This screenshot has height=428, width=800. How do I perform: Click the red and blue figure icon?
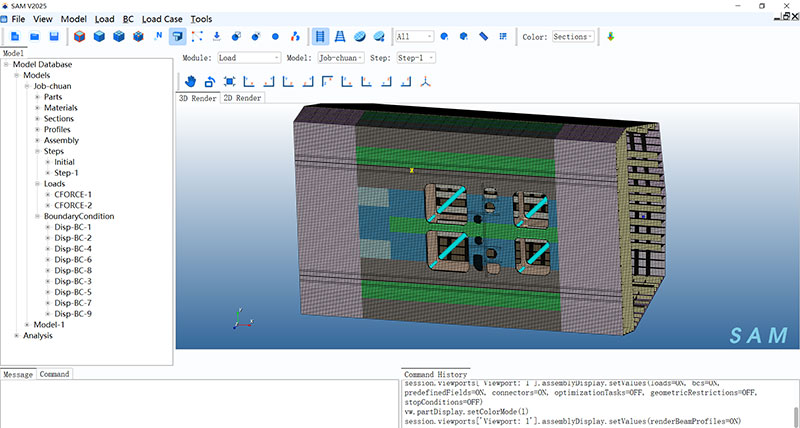coord(295,37)
